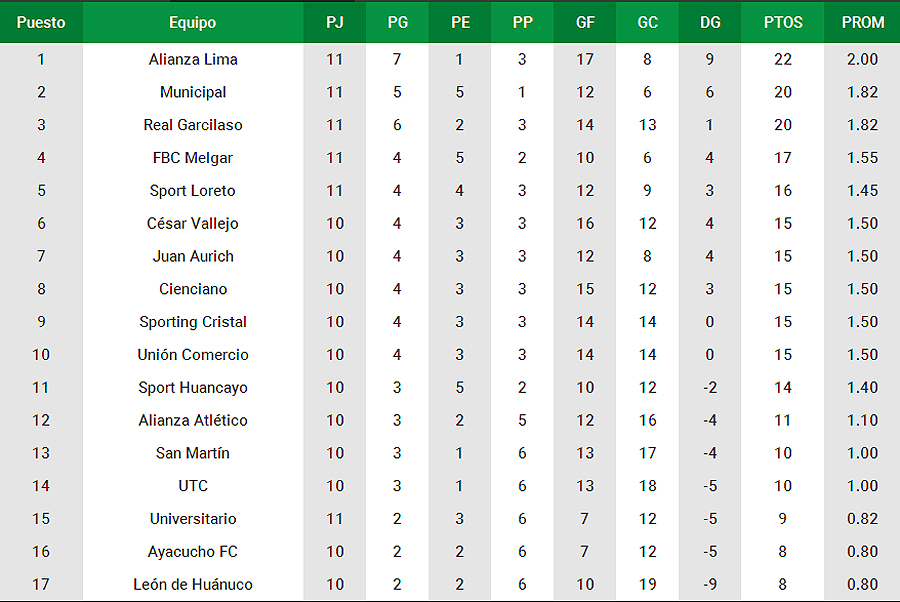Open León de Huánuco team entry
900x602 pixels.
(x=193, y=584)
